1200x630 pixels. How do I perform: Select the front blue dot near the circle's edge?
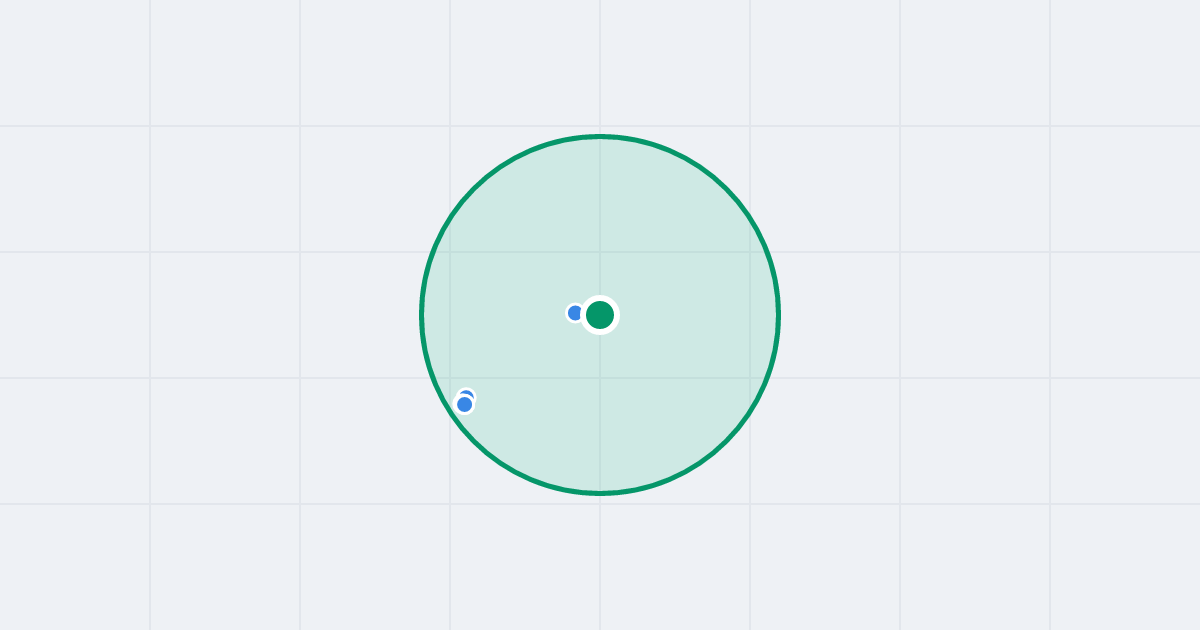click(x=464, y=404)
